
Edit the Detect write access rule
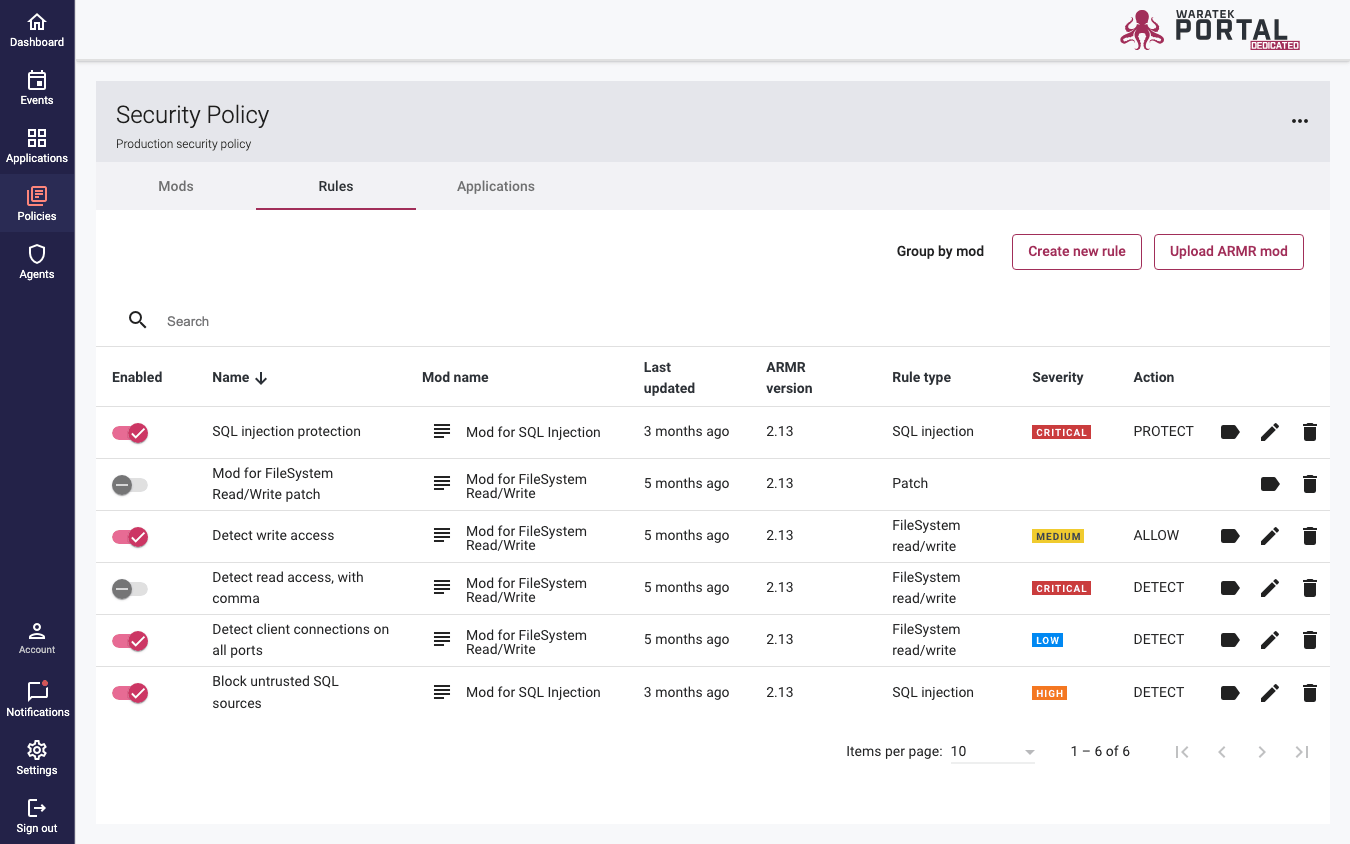(x=1269, y=536)
